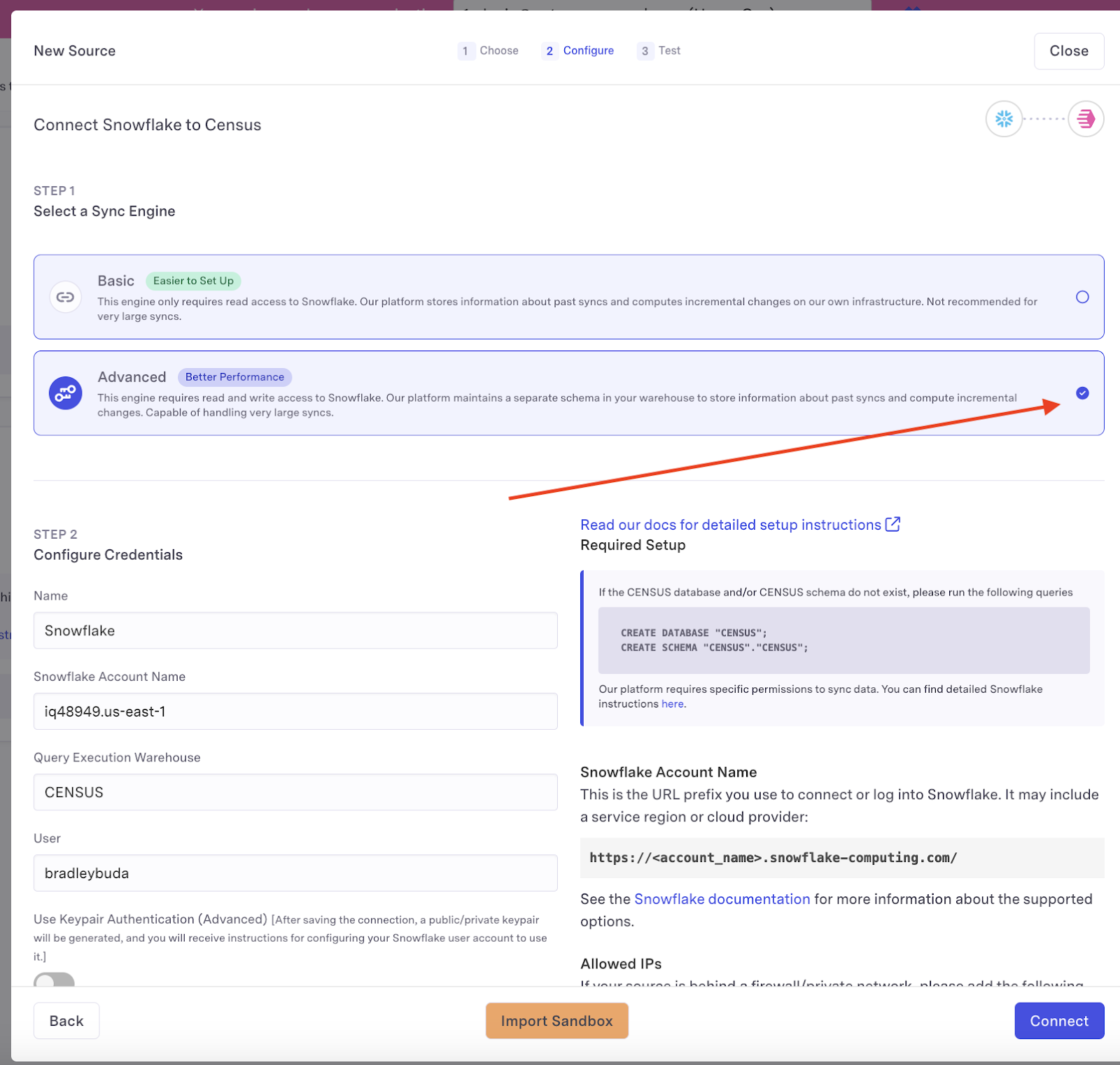Open the 'here' Snowflake instructions link

point(672,704)
